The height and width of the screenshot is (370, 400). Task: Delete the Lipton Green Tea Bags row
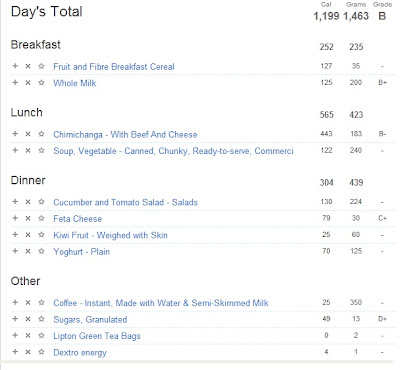(28, 335)
